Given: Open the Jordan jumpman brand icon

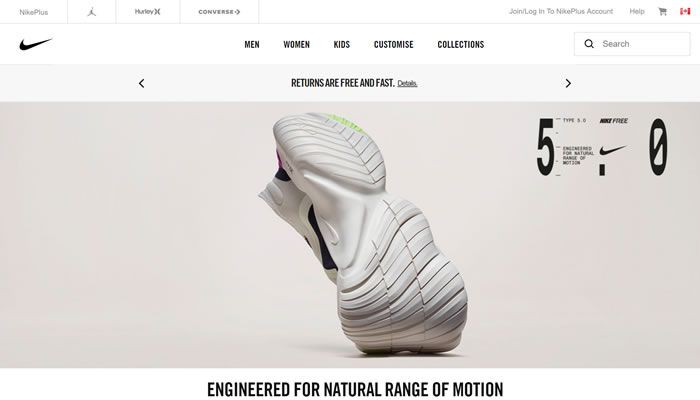Looking at the screenshot, I should tap(92, 12).
